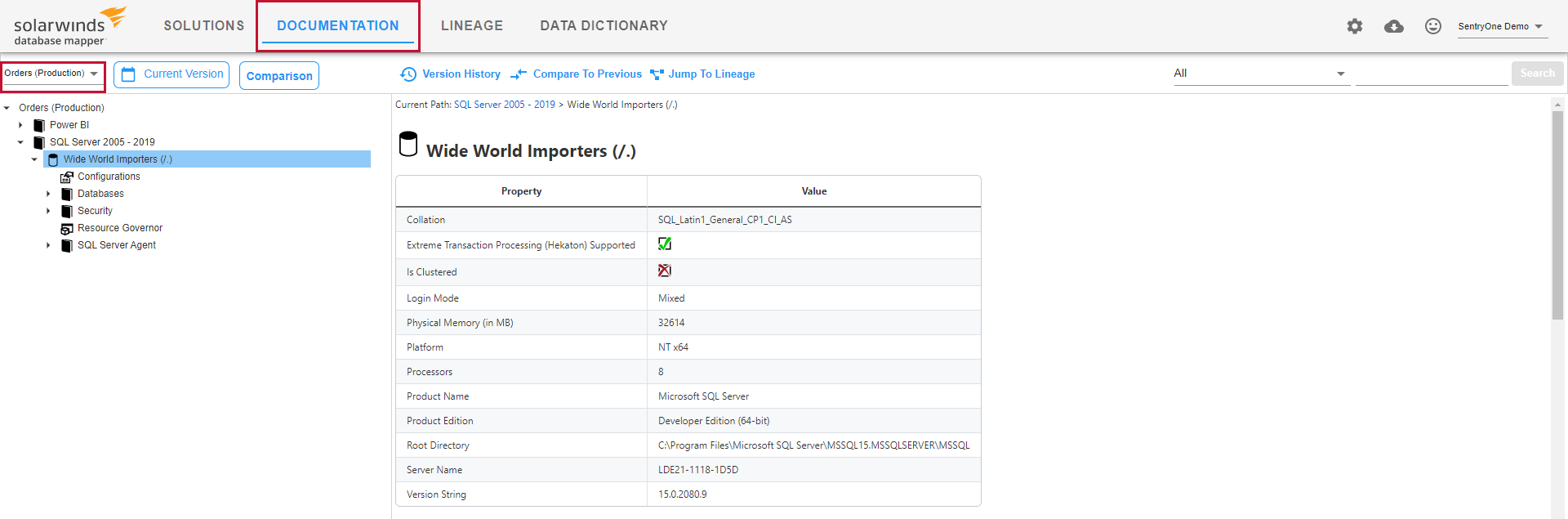1568x519 pixels.
Task: Expand the Power BI tree node
Action: click(20, 125)
